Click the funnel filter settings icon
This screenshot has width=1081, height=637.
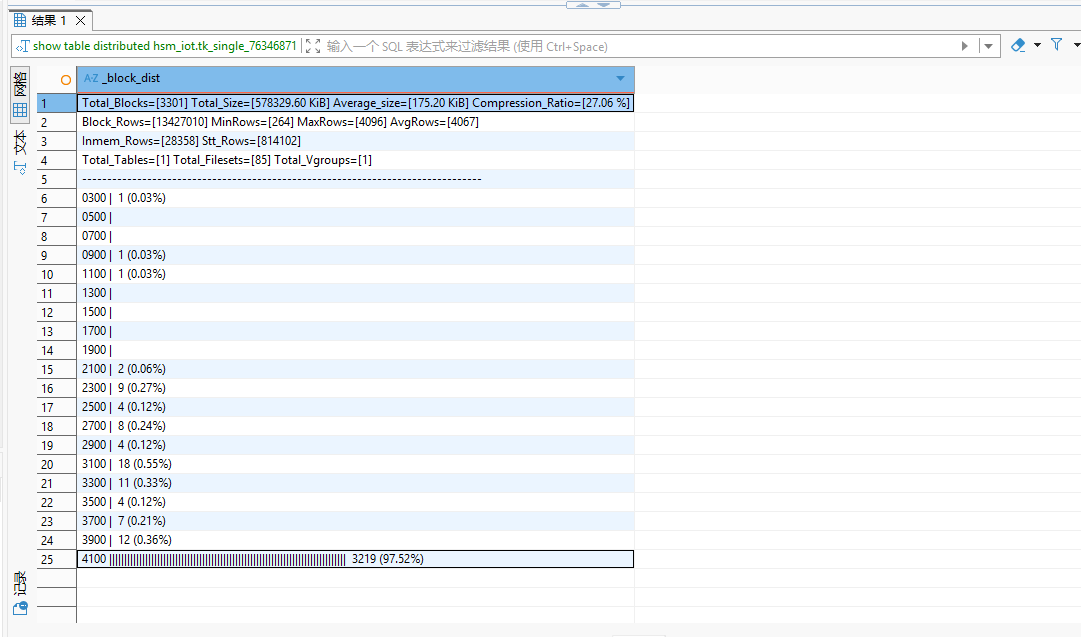coord(1056,45)
